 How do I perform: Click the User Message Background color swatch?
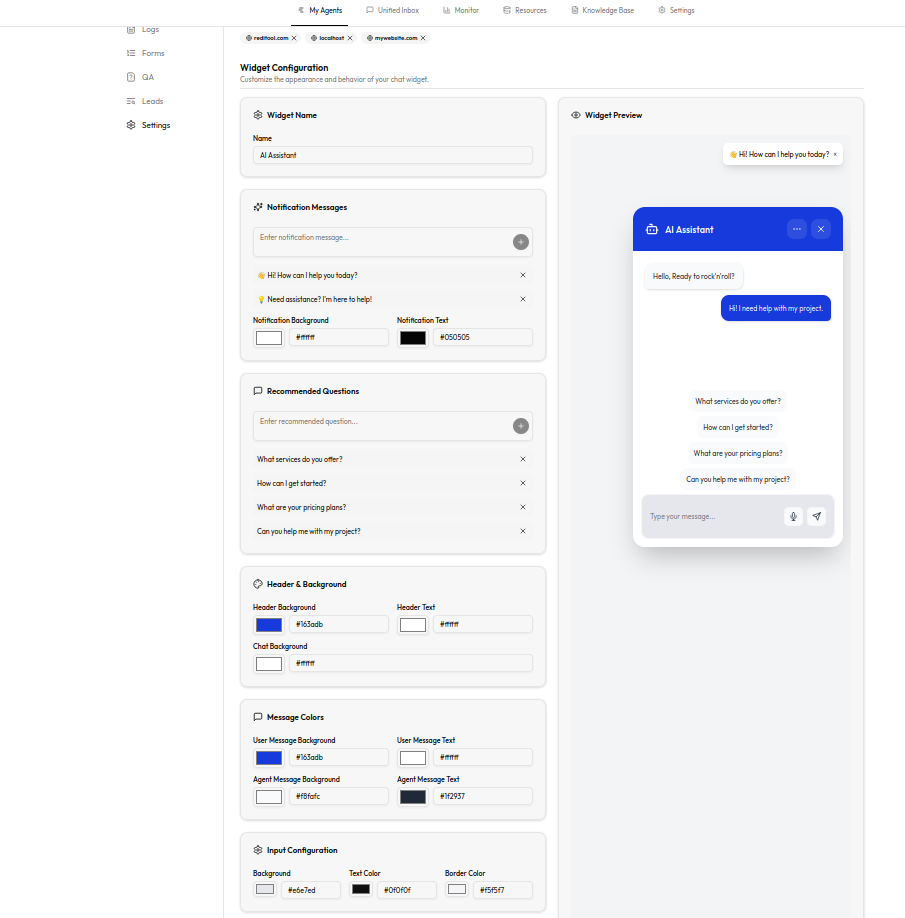pos(268,757)
